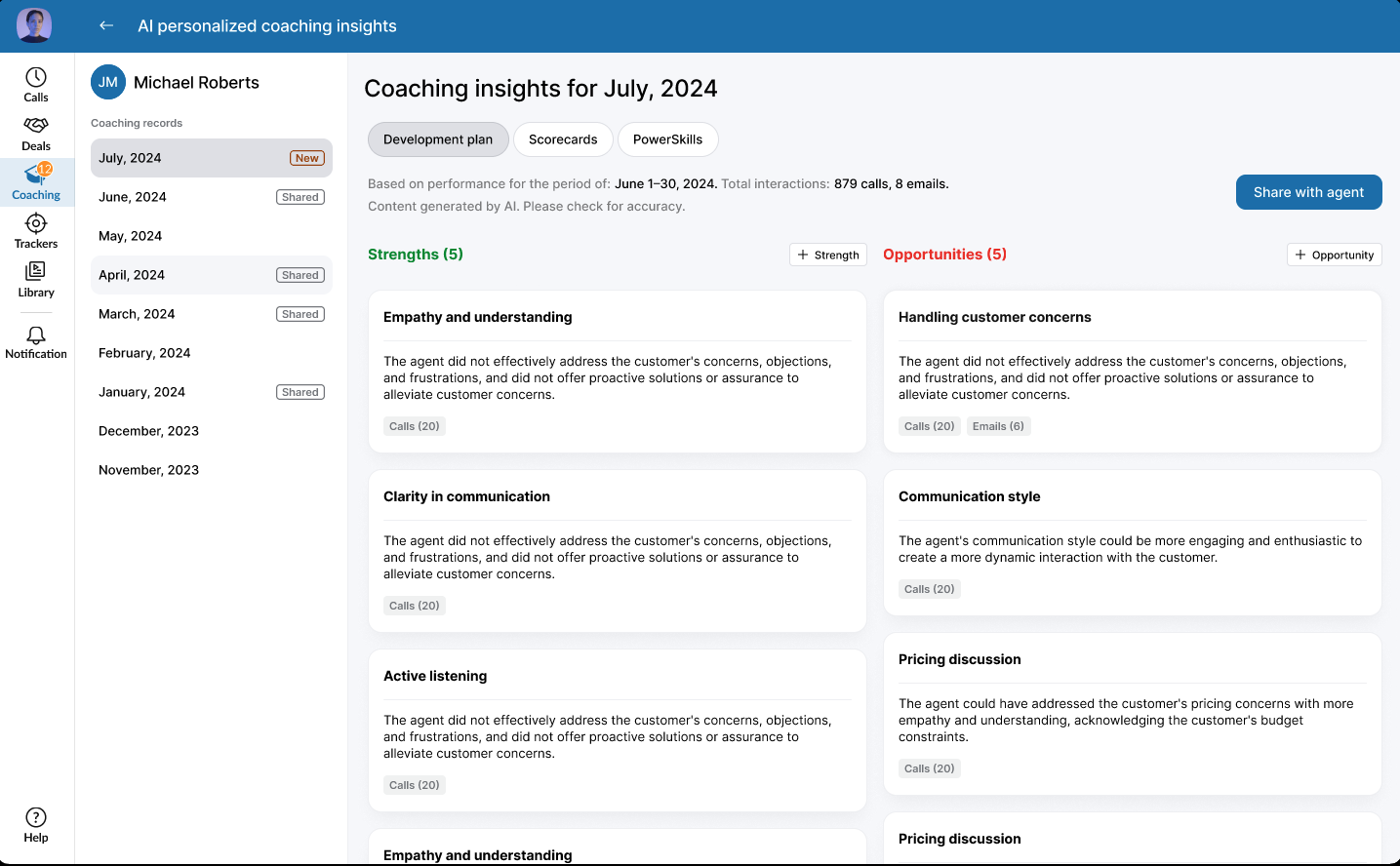
Task: Switch to the Scorecards tab
Action: pos(563,139)
